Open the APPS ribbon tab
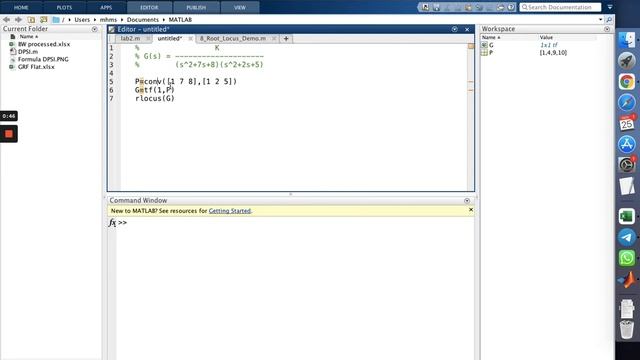Viewport: 640px width, 360px height. (106, 7)
